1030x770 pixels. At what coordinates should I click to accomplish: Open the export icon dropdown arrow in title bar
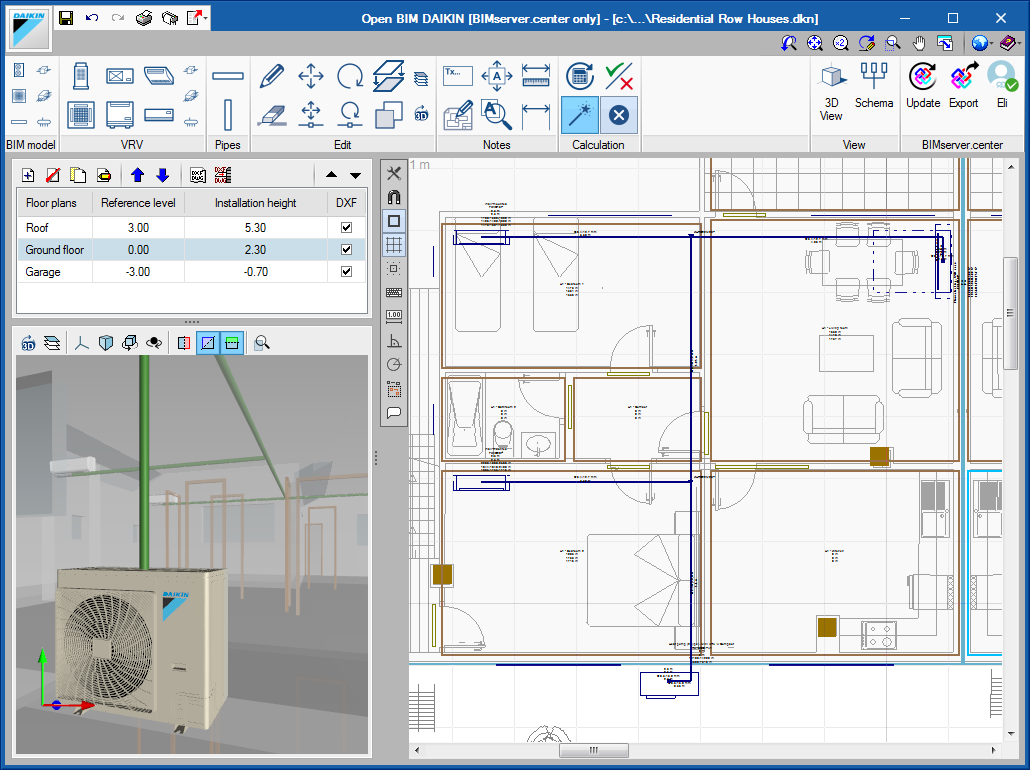tap(206, 19)
